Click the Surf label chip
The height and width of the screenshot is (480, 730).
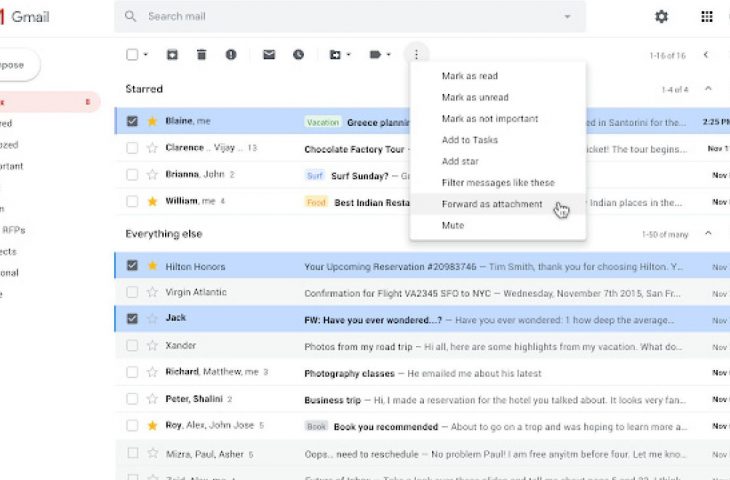pyautogui.click(x=315, y=176)
